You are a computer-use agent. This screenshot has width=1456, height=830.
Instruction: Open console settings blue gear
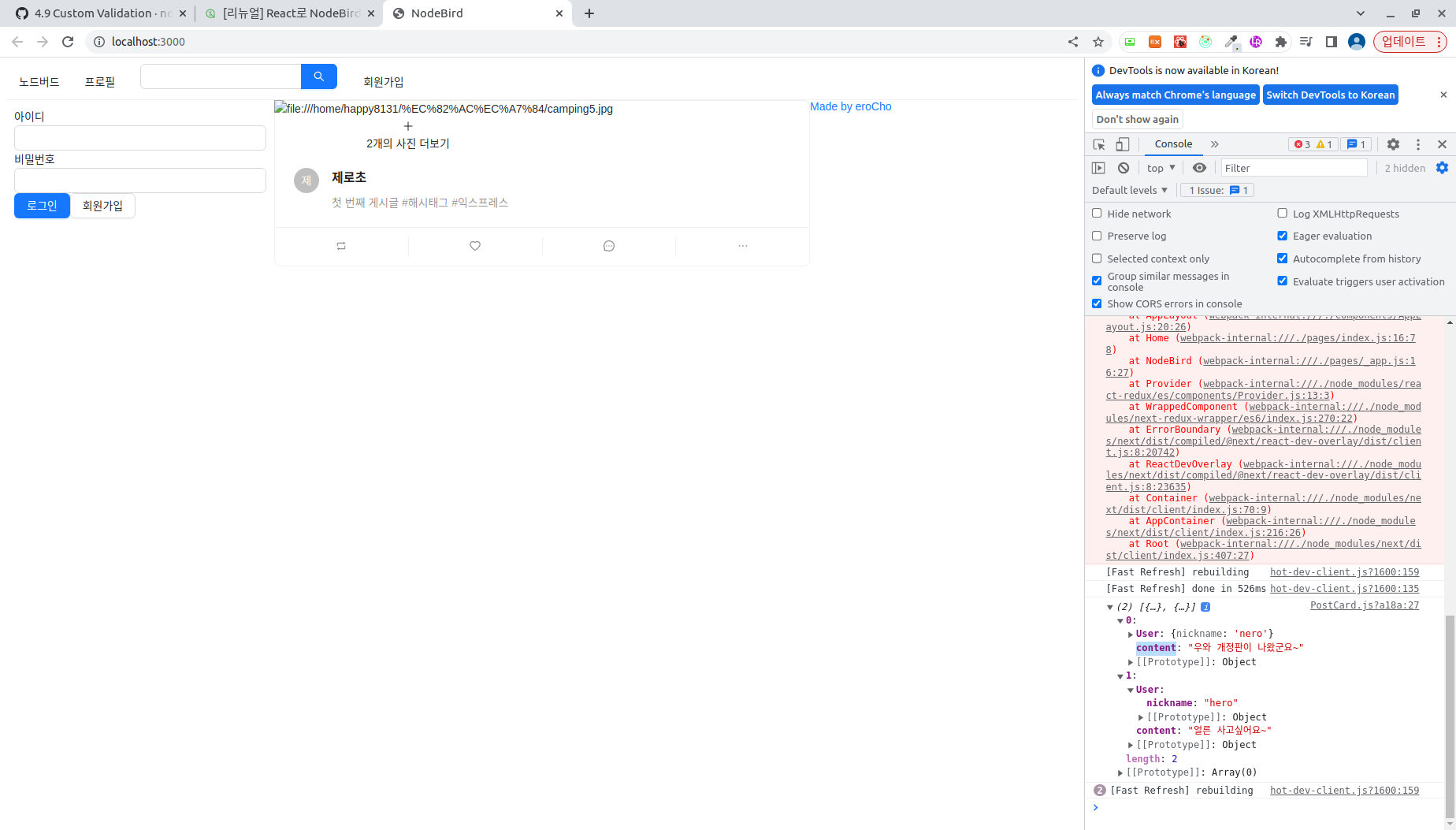(x=1442, y=168)
